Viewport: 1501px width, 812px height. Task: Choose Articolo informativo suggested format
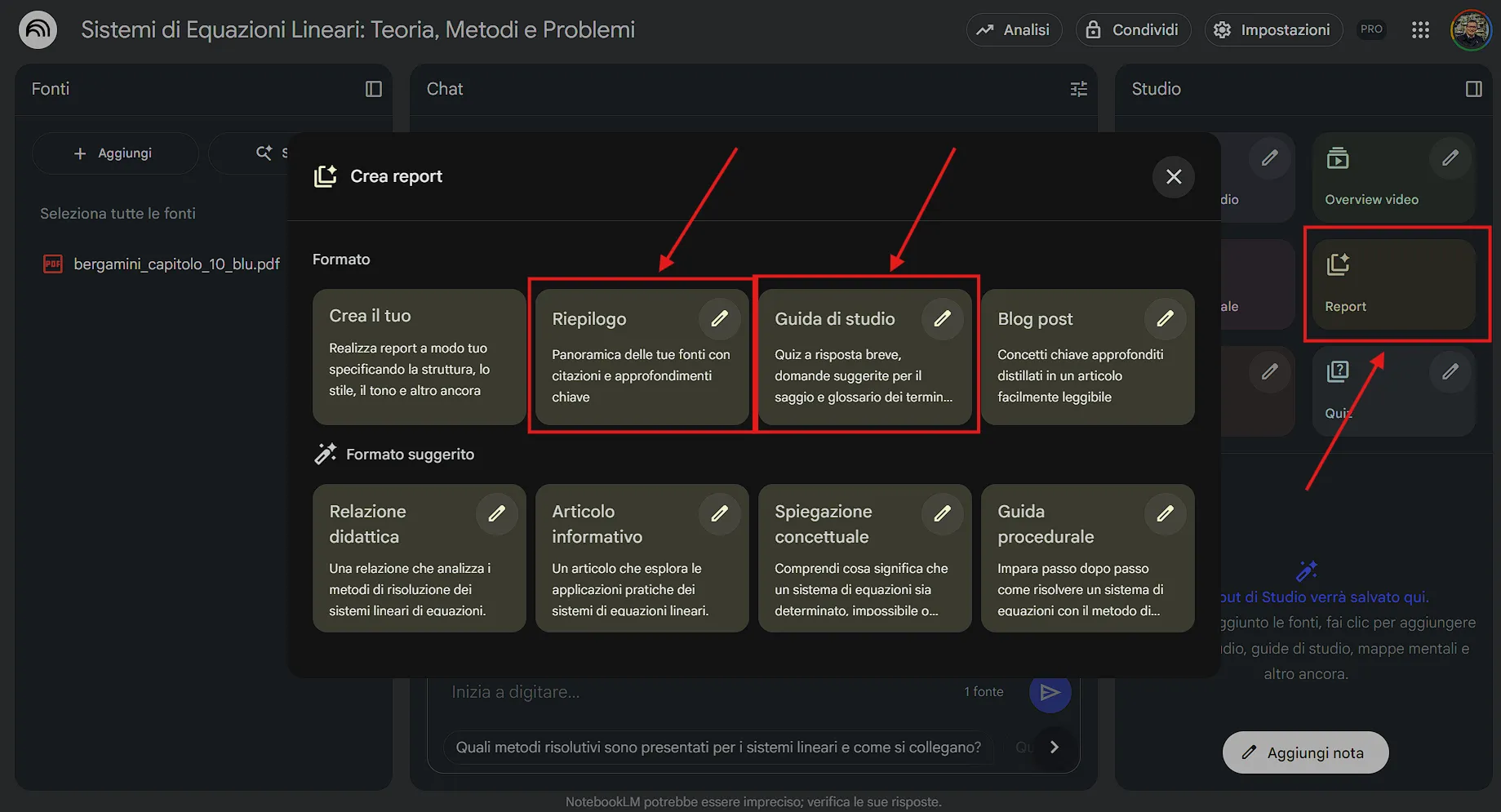pos(642,558)
